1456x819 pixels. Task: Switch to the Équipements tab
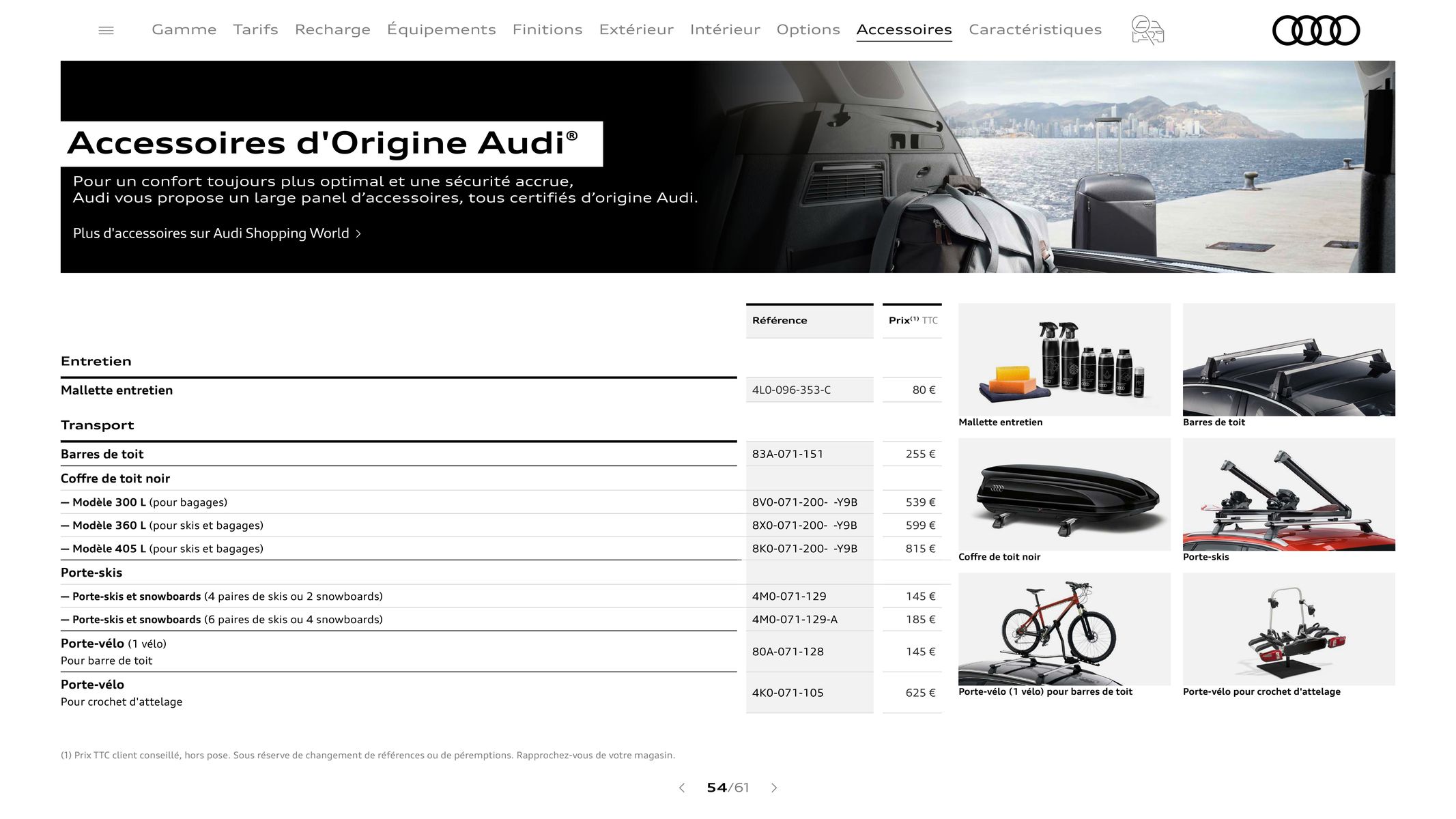[x=442, y=29]
